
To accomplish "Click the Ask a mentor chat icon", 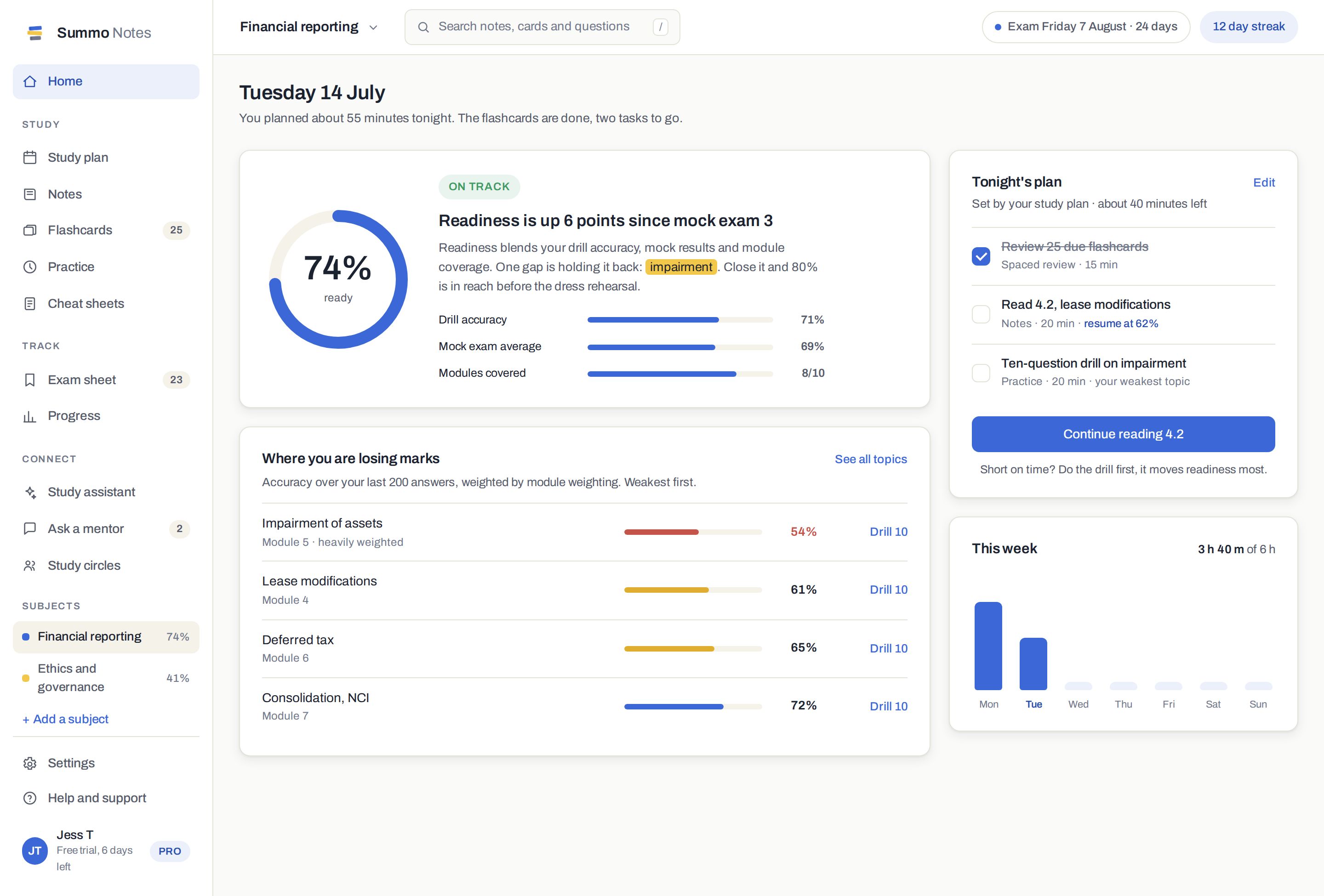I will coord(30,529).
